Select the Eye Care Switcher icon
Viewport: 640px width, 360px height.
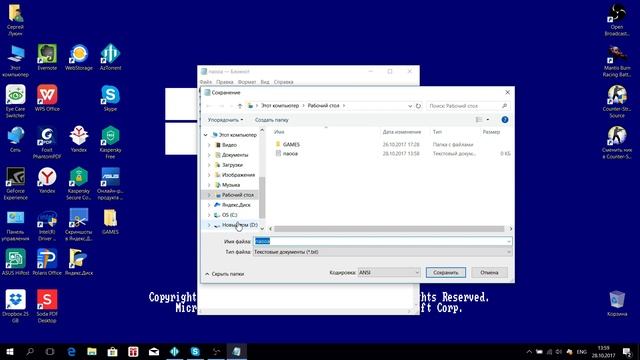16,101
